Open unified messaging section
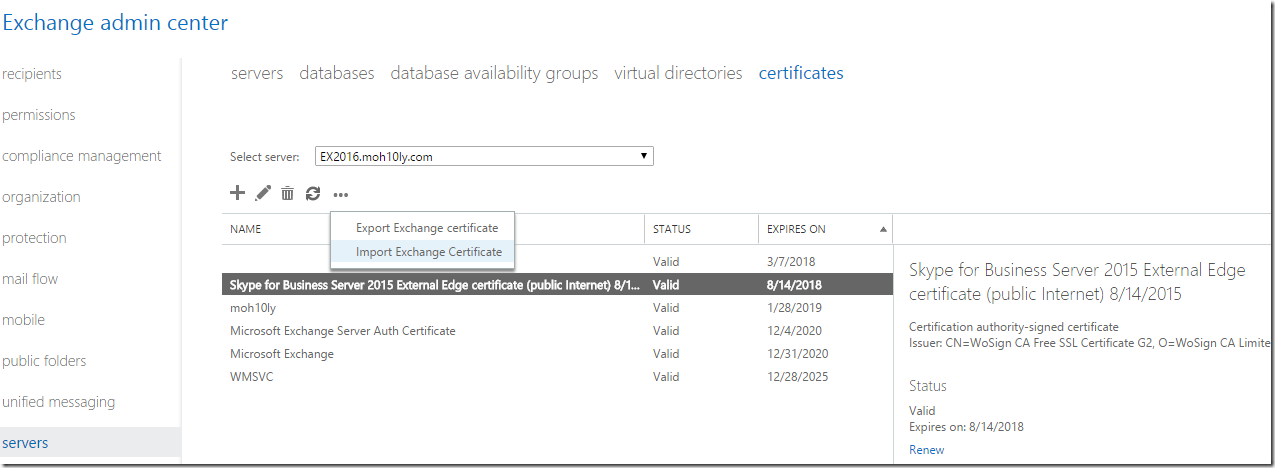The height and width of the screenshot is (468, 1275). 59,402
